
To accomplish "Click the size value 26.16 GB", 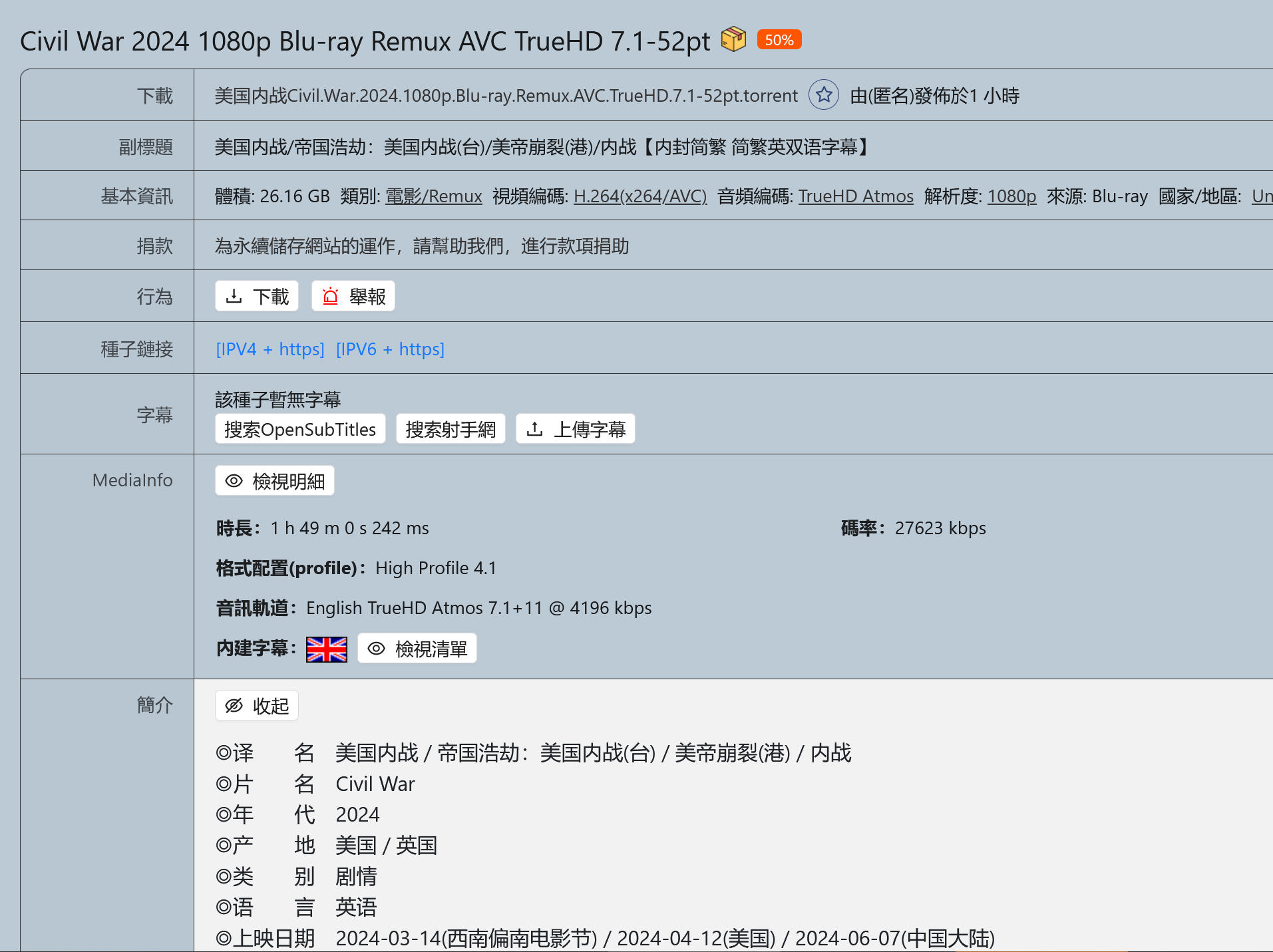I will click(x=295, y=196).
